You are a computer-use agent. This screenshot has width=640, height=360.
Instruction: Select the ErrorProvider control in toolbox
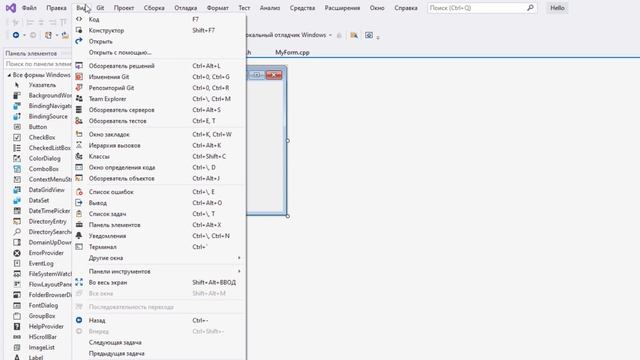[x=46, y=253]
